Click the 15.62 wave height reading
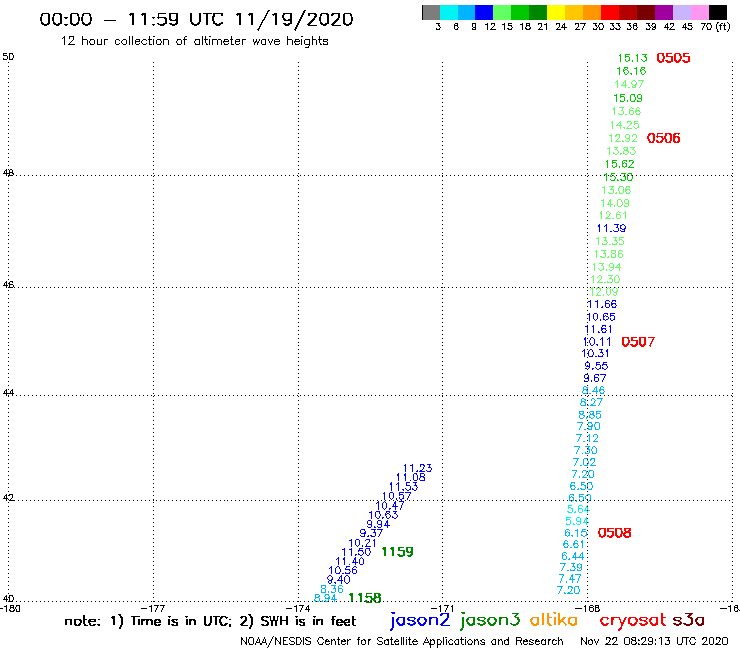The height and width of the screenshot is (650, 740). 620,164
